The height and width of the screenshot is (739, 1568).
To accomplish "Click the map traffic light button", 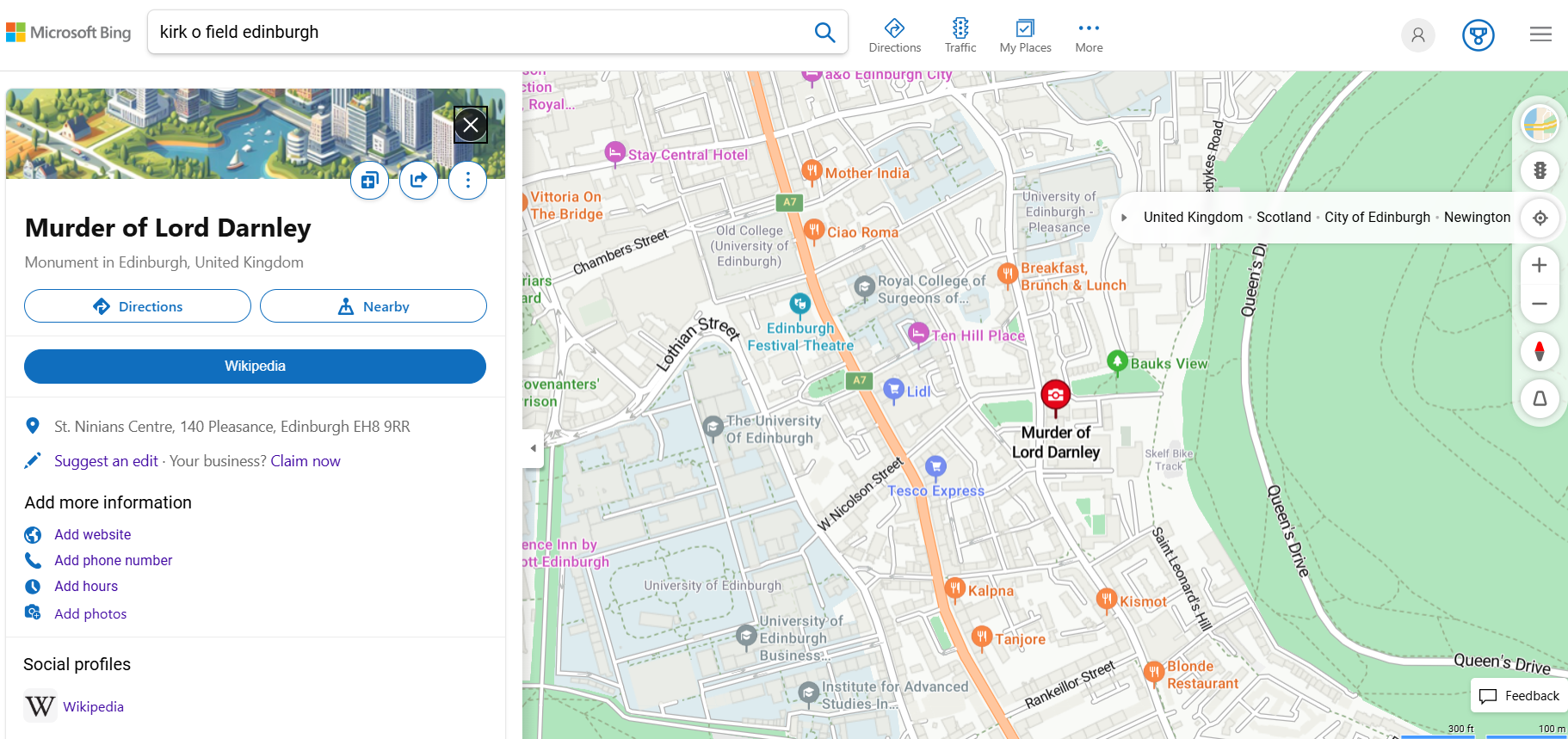I will click(x=1540, y=170).
